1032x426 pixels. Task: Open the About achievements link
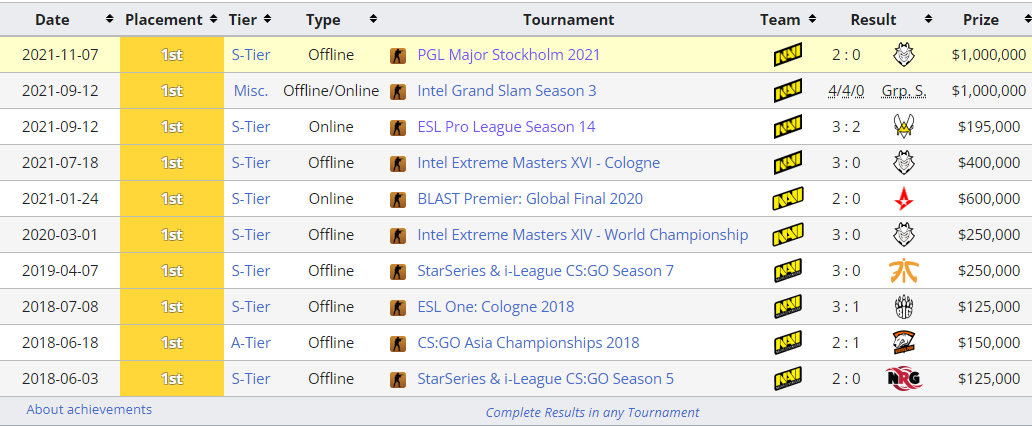(x=89, y=409)
